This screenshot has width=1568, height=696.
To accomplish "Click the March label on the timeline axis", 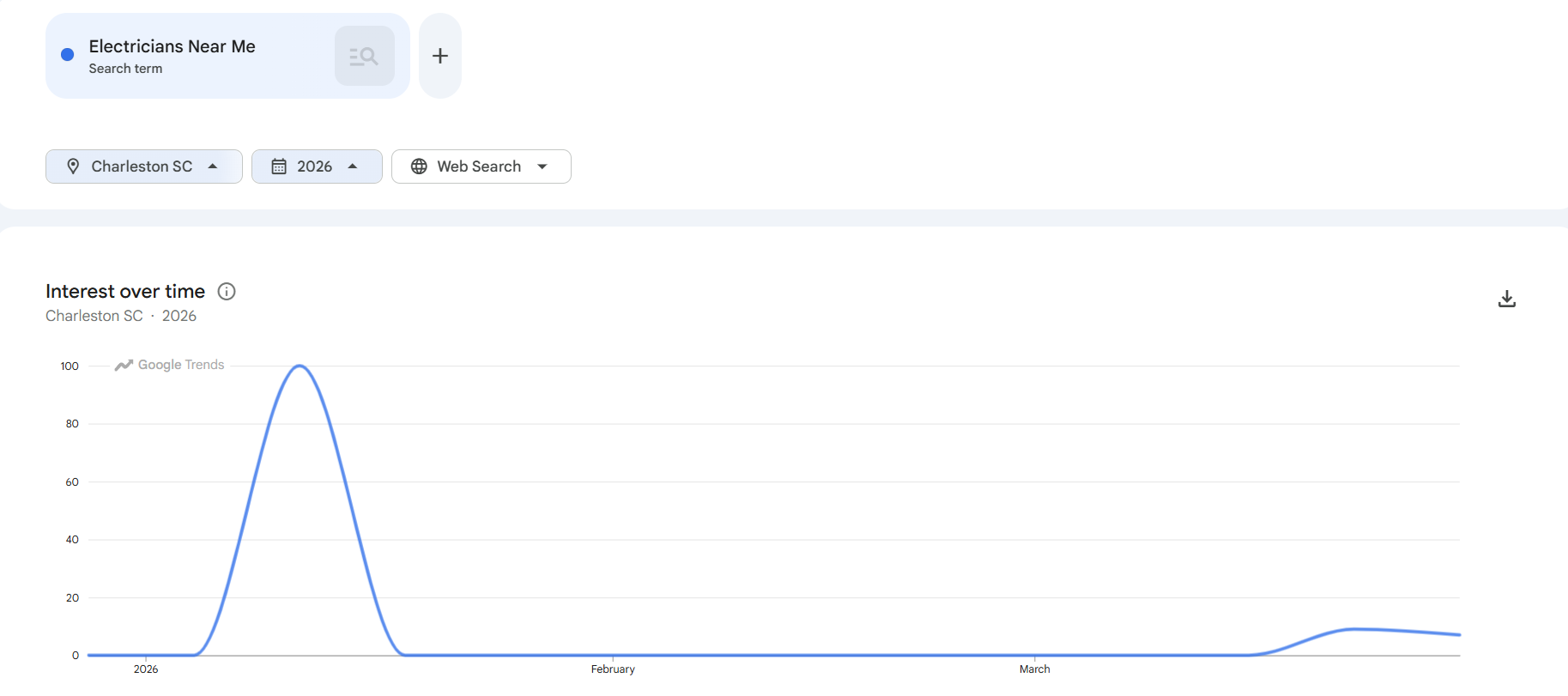I will tap(1034, 669).
